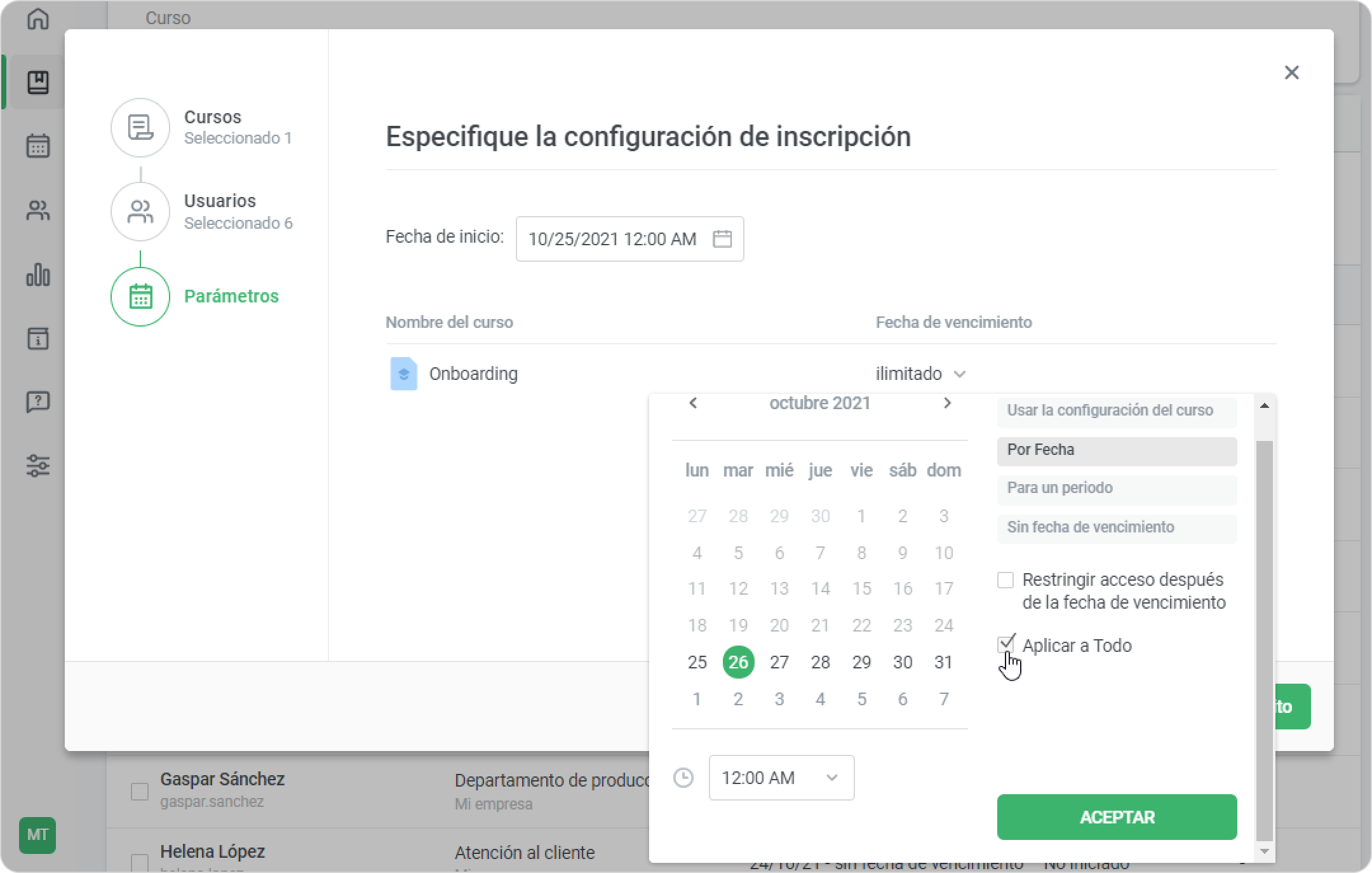Open the Reports bar chart icon
Screen dimensions: 1372x873
pyautogui.click(x=38, y=275)
